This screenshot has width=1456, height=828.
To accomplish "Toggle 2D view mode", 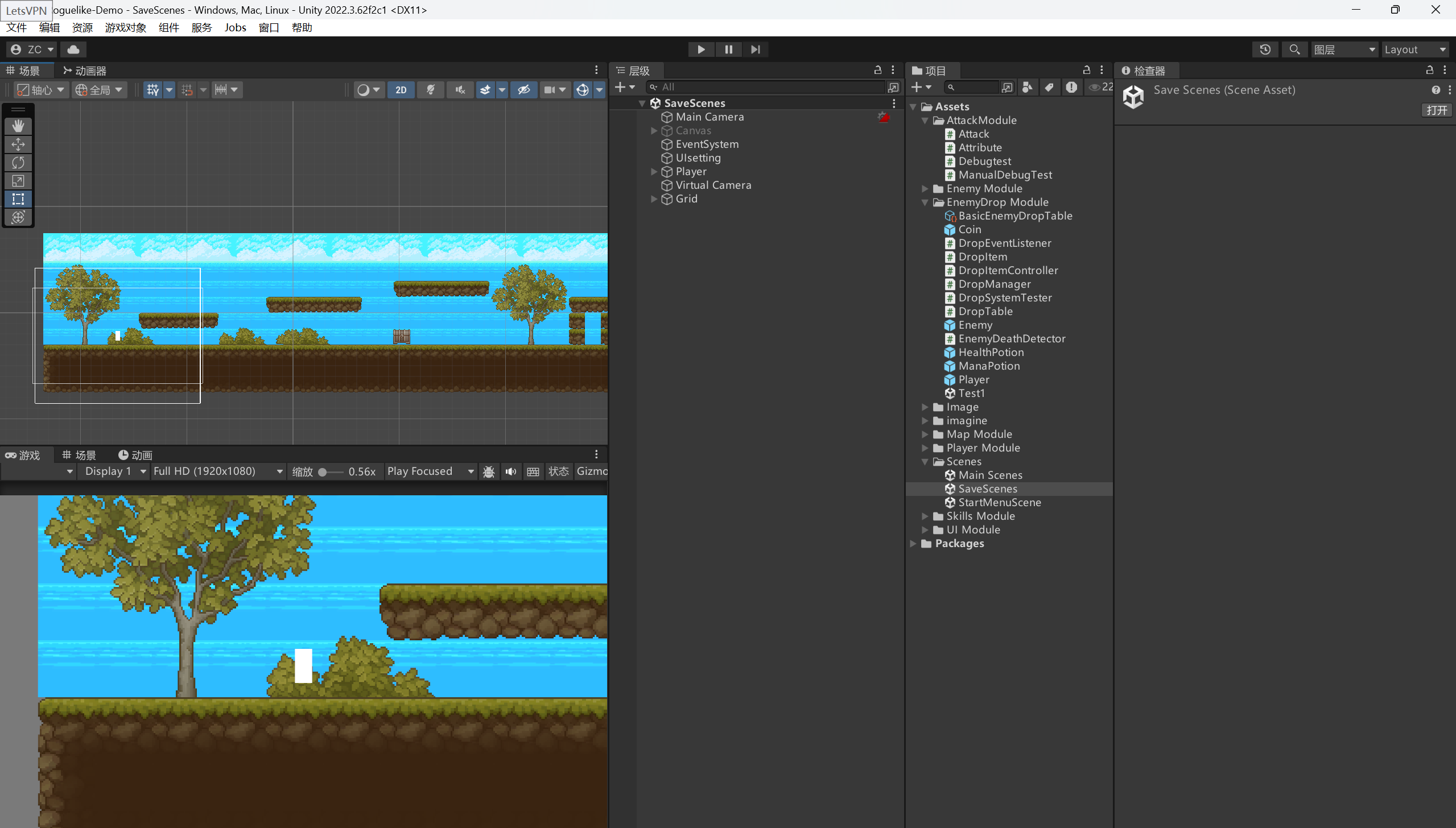I will pyautogui.click(x=401, y=90).
